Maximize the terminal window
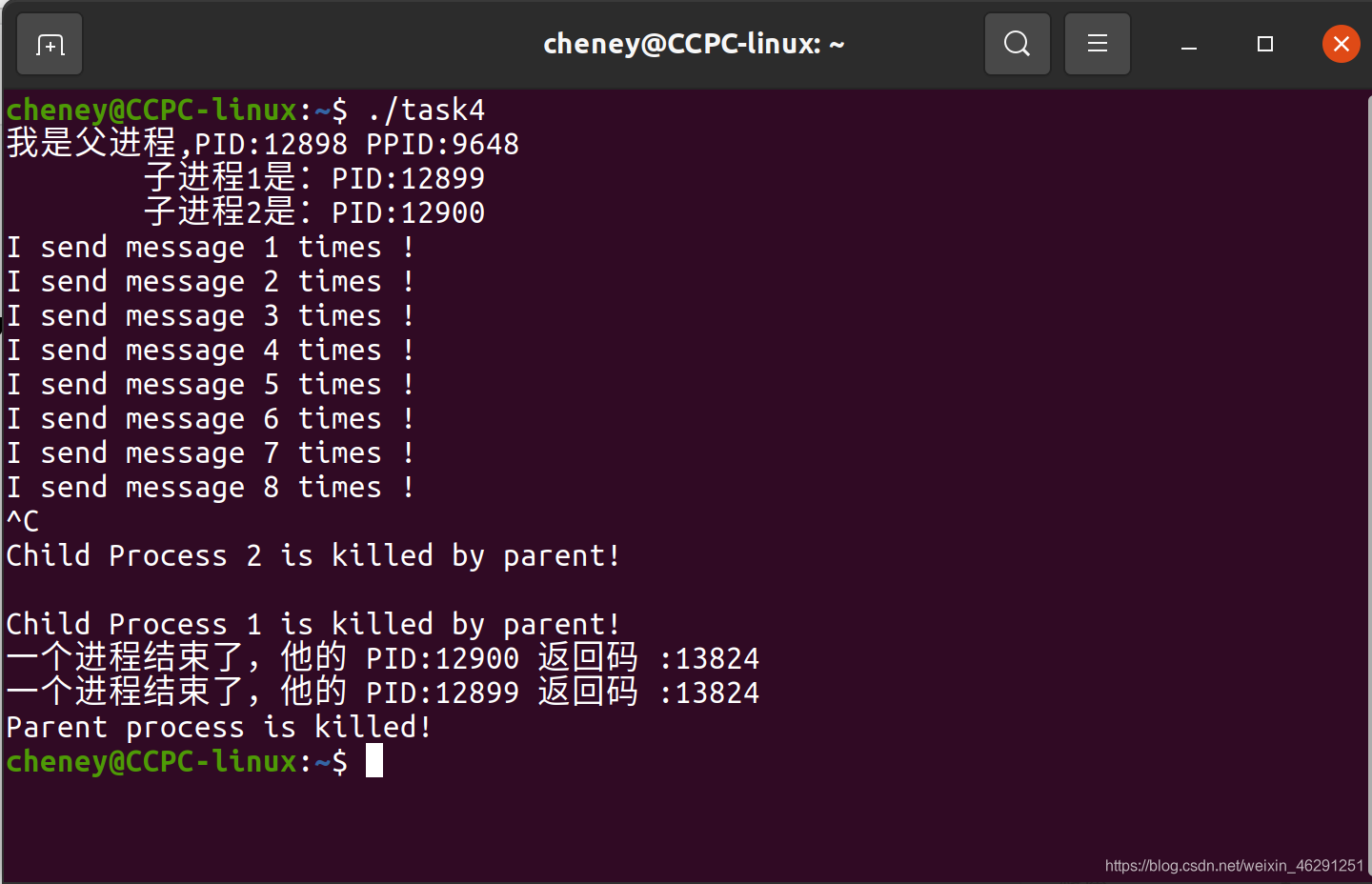This screenshot has width=1372, height=884. tap(1264, 44)
